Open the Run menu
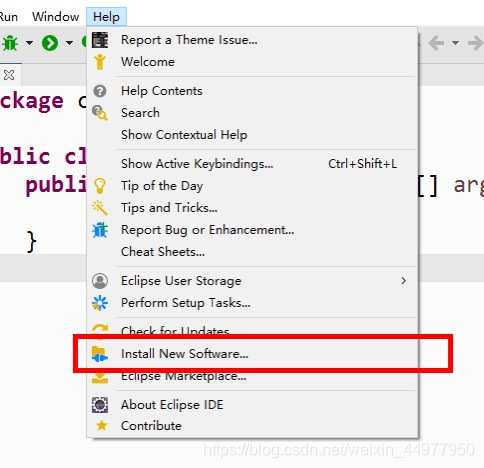This screenshot has width=484, height=468. point(9,16)
